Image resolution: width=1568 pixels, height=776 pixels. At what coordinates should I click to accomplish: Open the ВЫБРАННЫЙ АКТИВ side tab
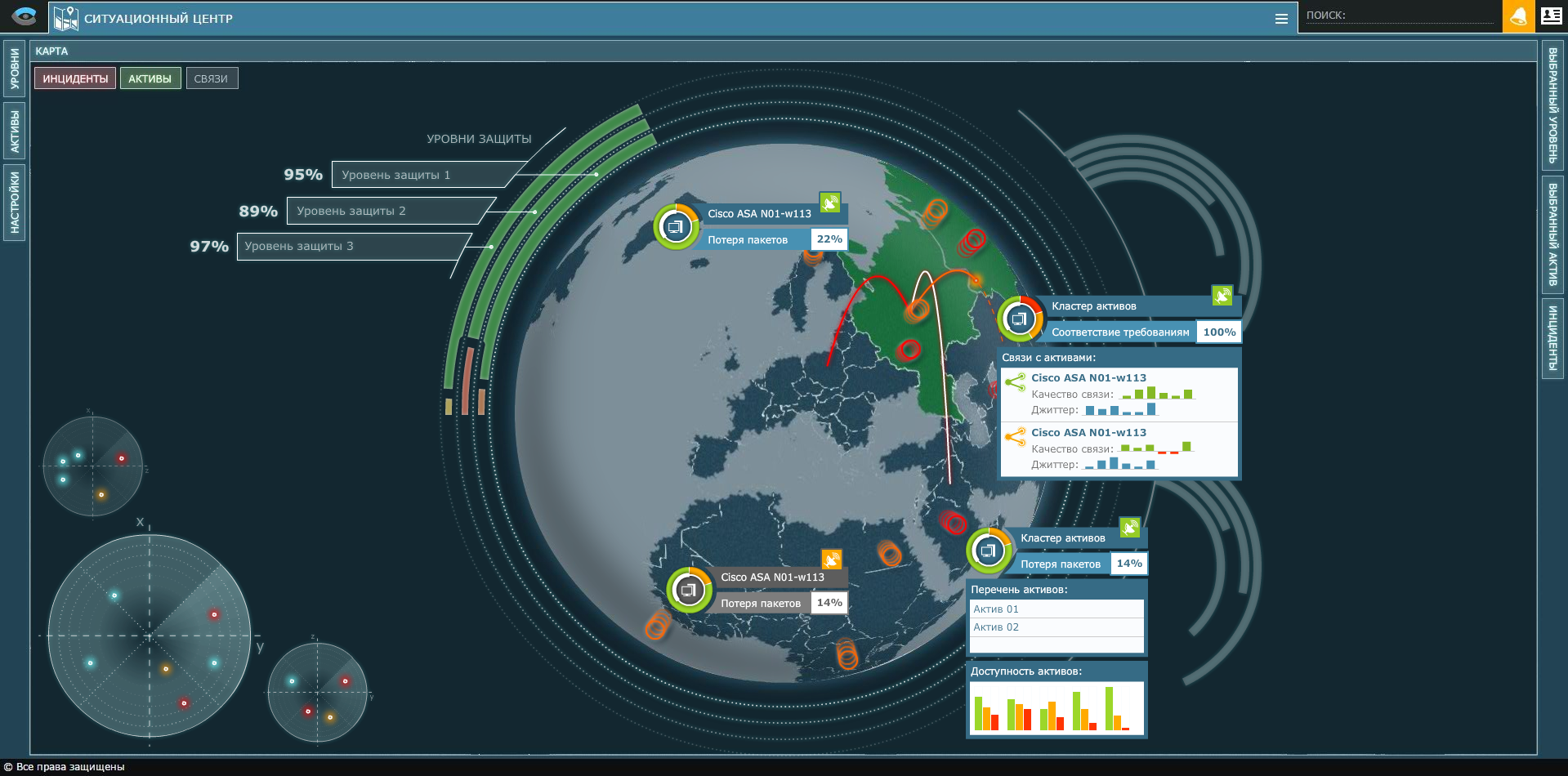tap(1552, 234)
